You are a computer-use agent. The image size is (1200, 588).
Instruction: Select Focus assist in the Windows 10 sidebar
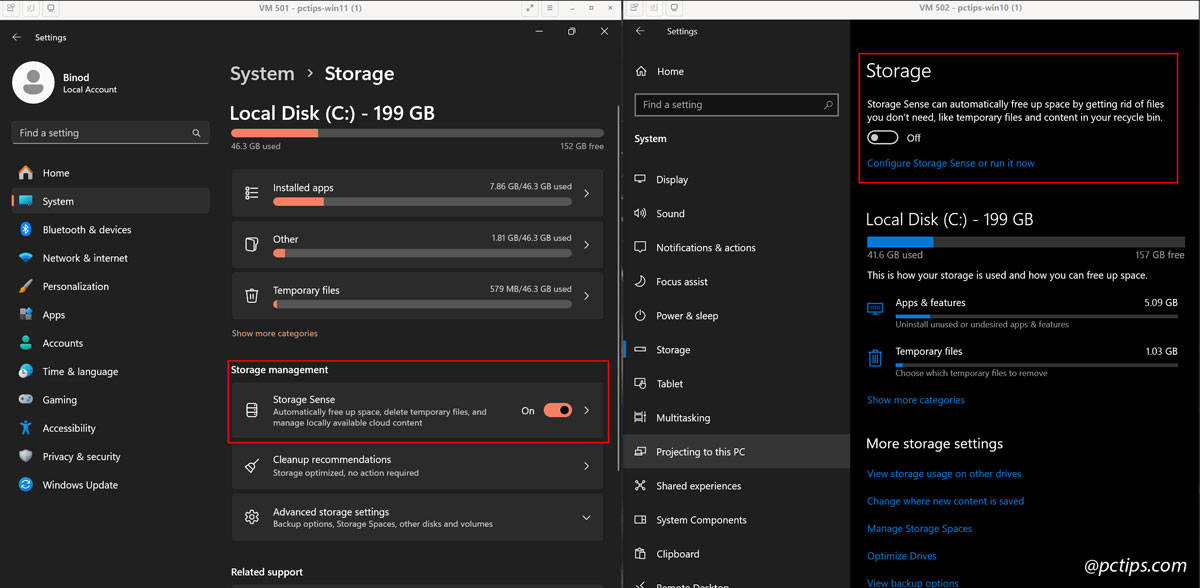[x=683, y=281]
